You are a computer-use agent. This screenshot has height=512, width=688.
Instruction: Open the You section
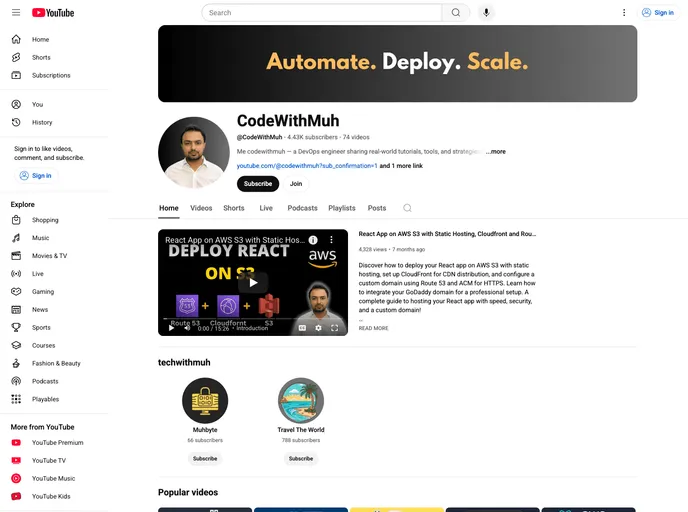54,104
